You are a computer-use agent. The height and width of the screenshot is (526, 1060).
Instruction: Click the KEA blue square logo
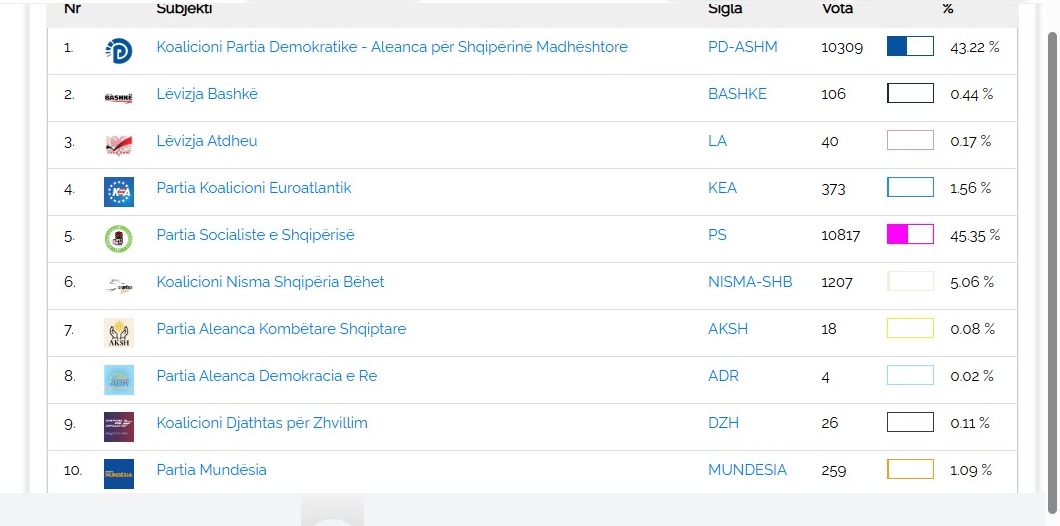coord(119,192)
